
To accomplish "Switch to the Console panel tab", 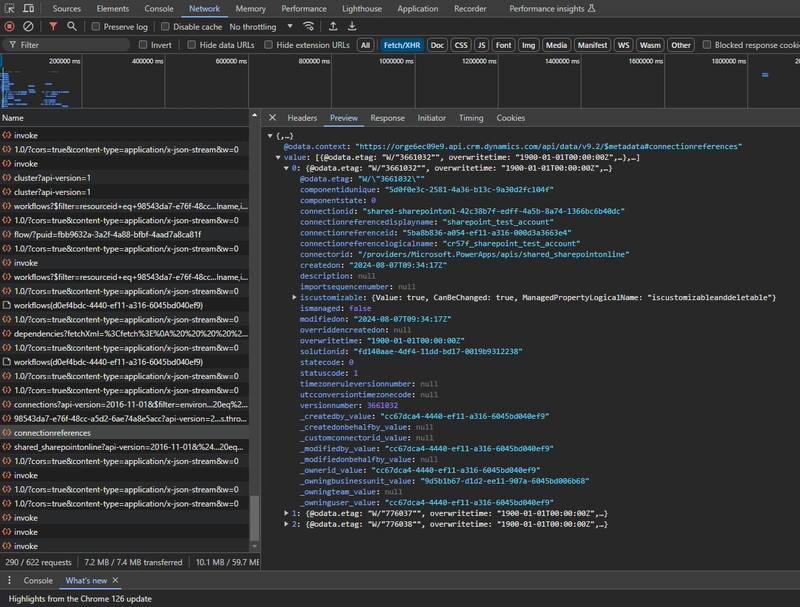I will click(158, 8).
